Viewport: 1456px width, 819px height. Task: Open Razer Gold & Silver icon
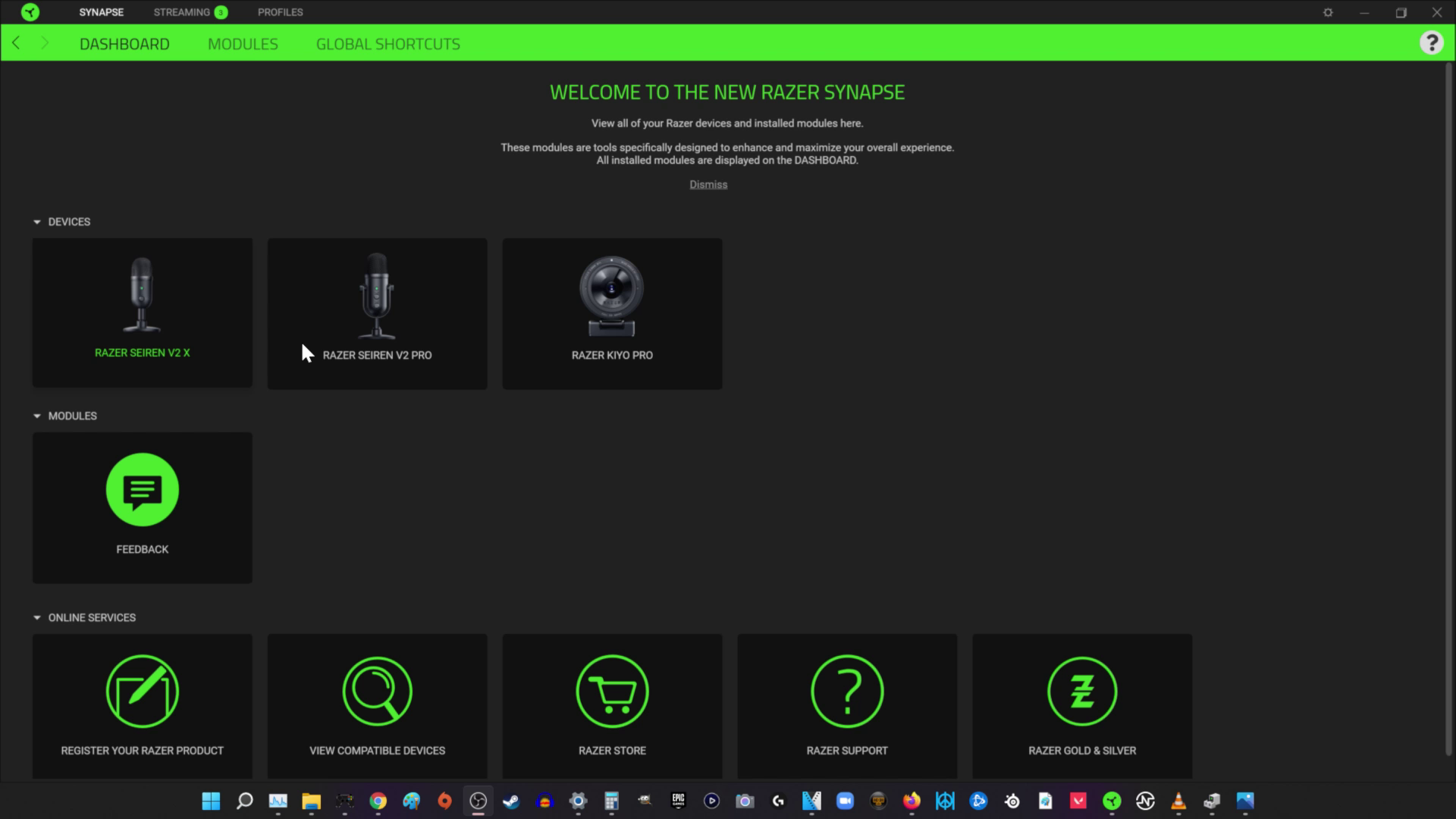[1082, 692]
